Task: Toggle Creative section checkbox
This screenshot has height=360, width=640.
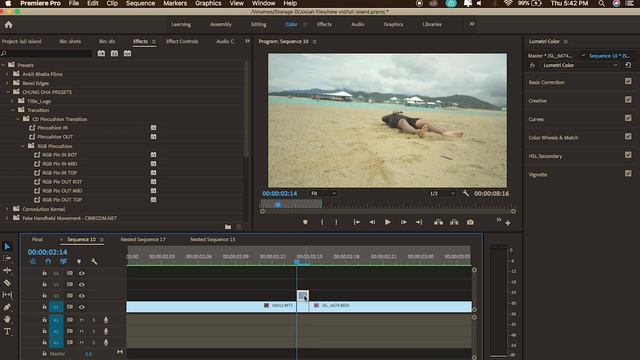Action: point(628,100)
